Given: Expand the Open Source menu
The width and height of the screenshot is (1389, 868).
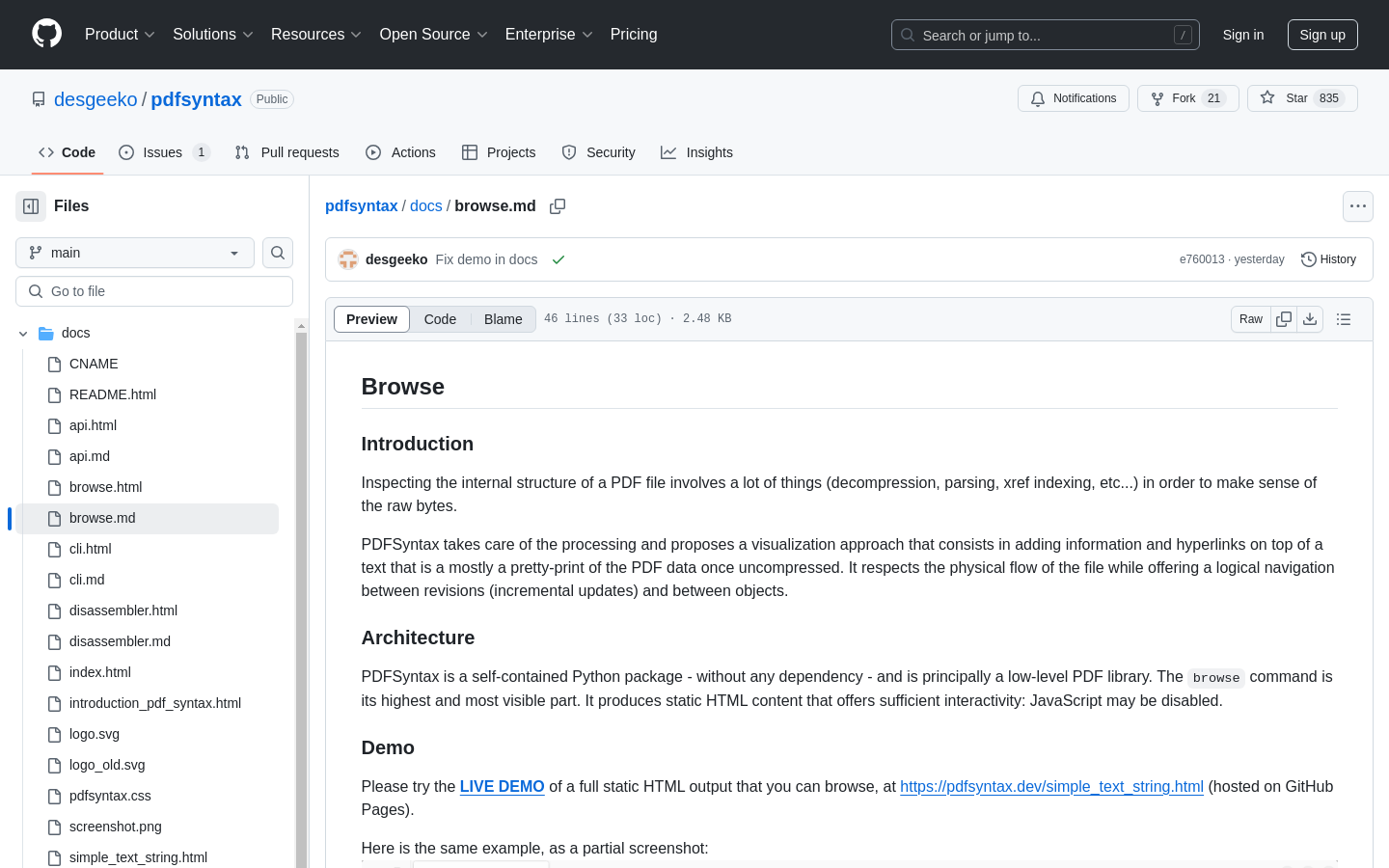Looking at the screenshot, I should [x=434, y=35].
